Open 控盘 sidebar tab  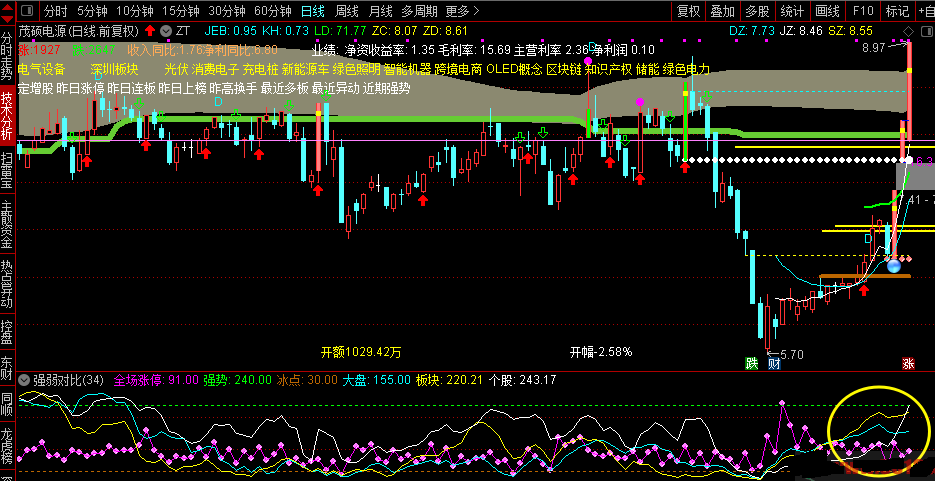7,333
